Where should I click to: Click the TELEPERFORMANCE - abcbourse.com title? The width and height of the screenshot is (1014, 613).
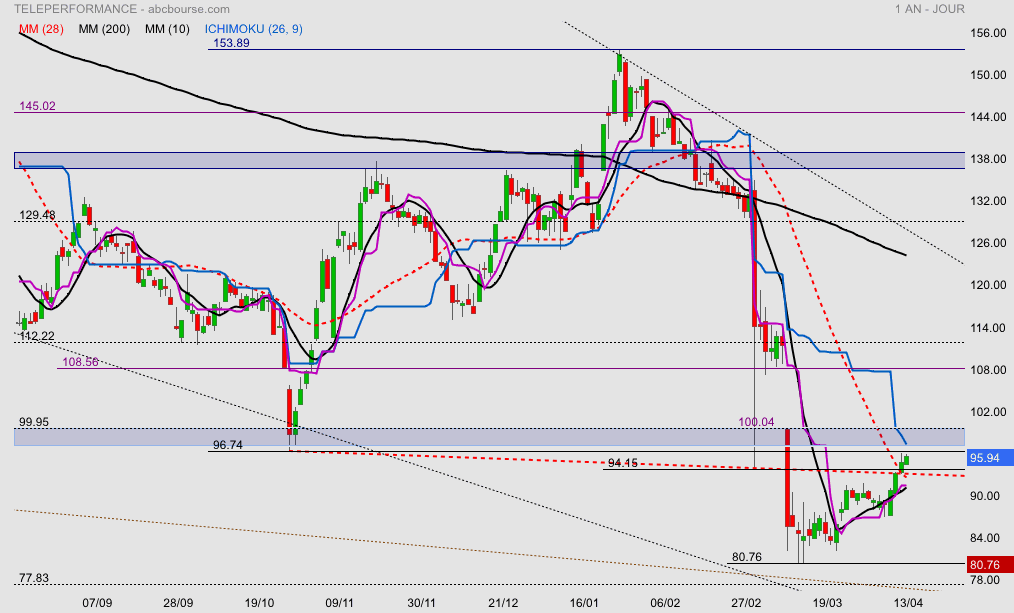coord(122,9)
